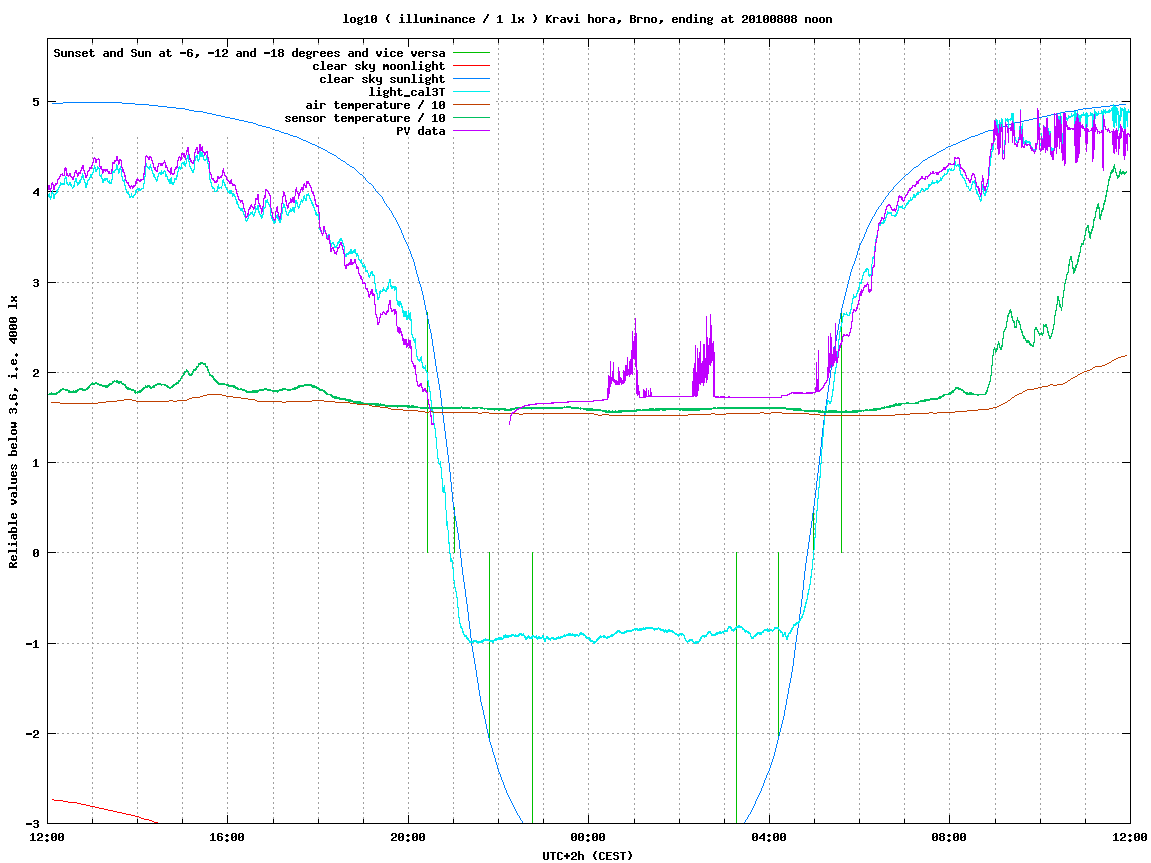
Task: Click the y-axis tick label 4
Action: pyautogui.click(x=35, y=192)
